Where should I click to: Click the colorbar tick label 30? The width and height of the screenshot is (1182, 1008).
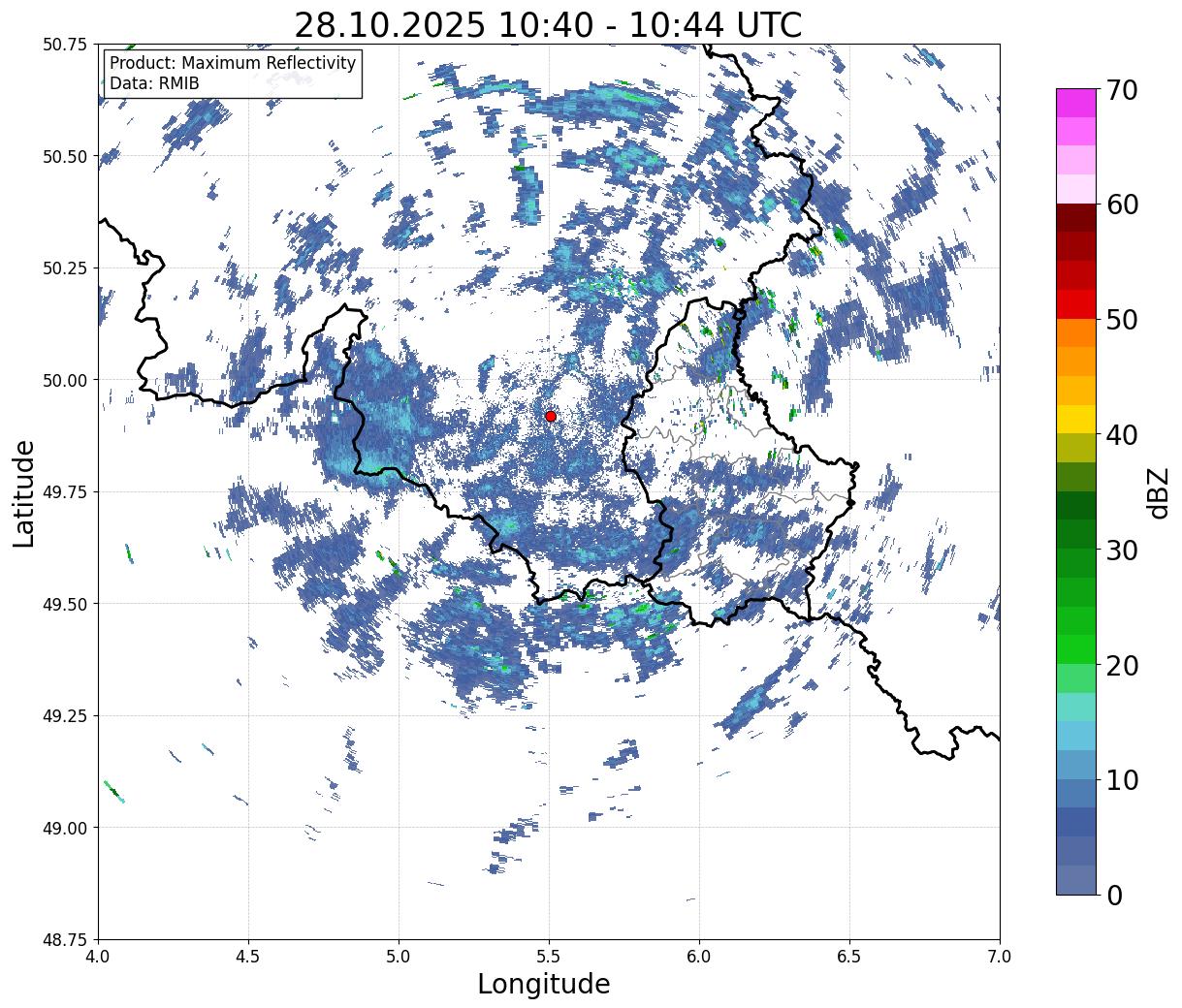click(1121, 550)
